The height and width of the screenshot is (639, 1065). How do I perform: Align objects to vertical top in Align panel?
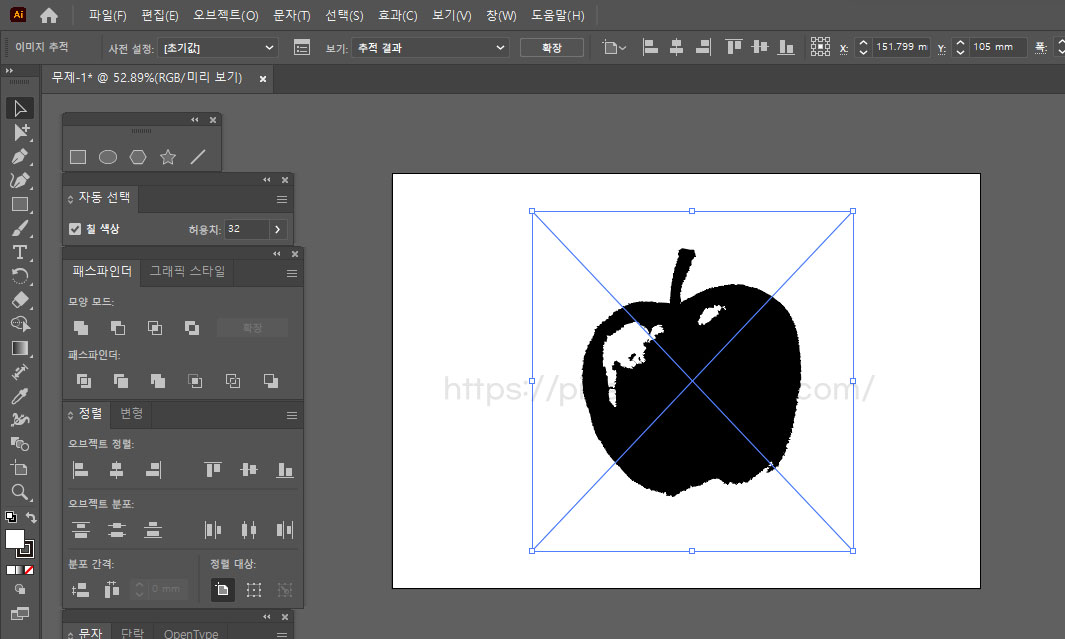click(213, 470)
